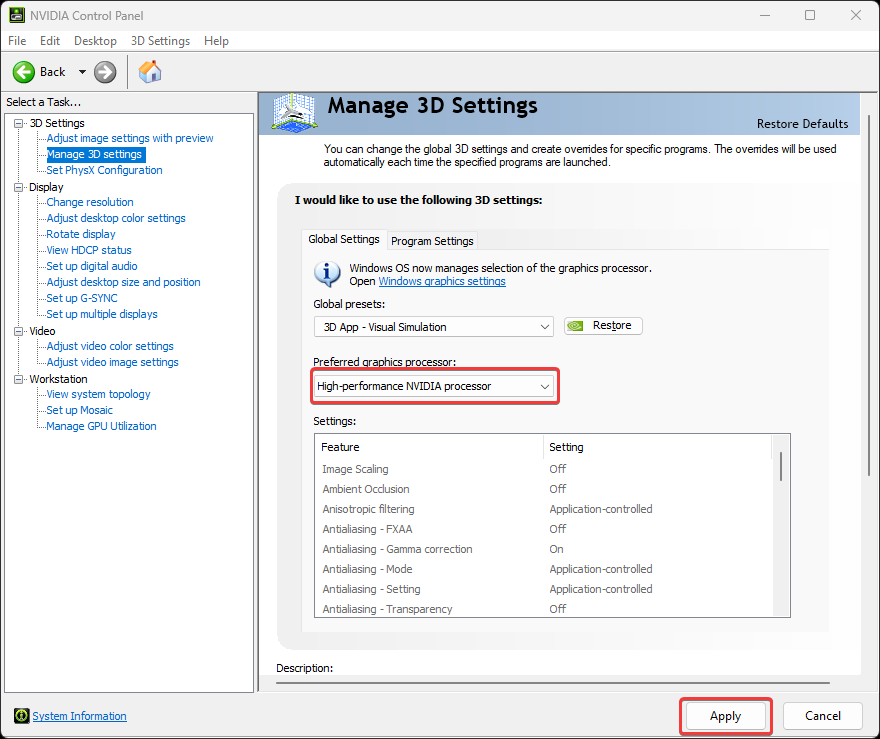The width and height of the screenshot is (880, 739).
Task: Click the Cancel button
Action: click(822, 716)
